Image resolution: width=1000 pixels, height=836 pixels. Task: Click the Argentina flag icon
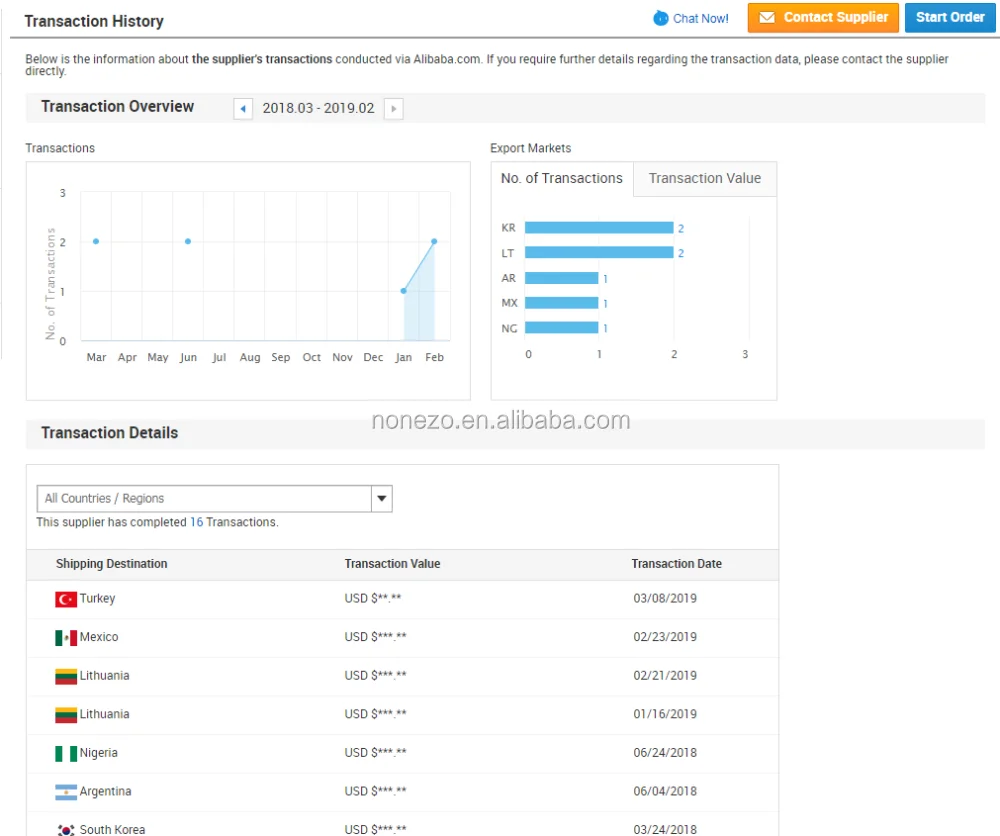[66, 792]
